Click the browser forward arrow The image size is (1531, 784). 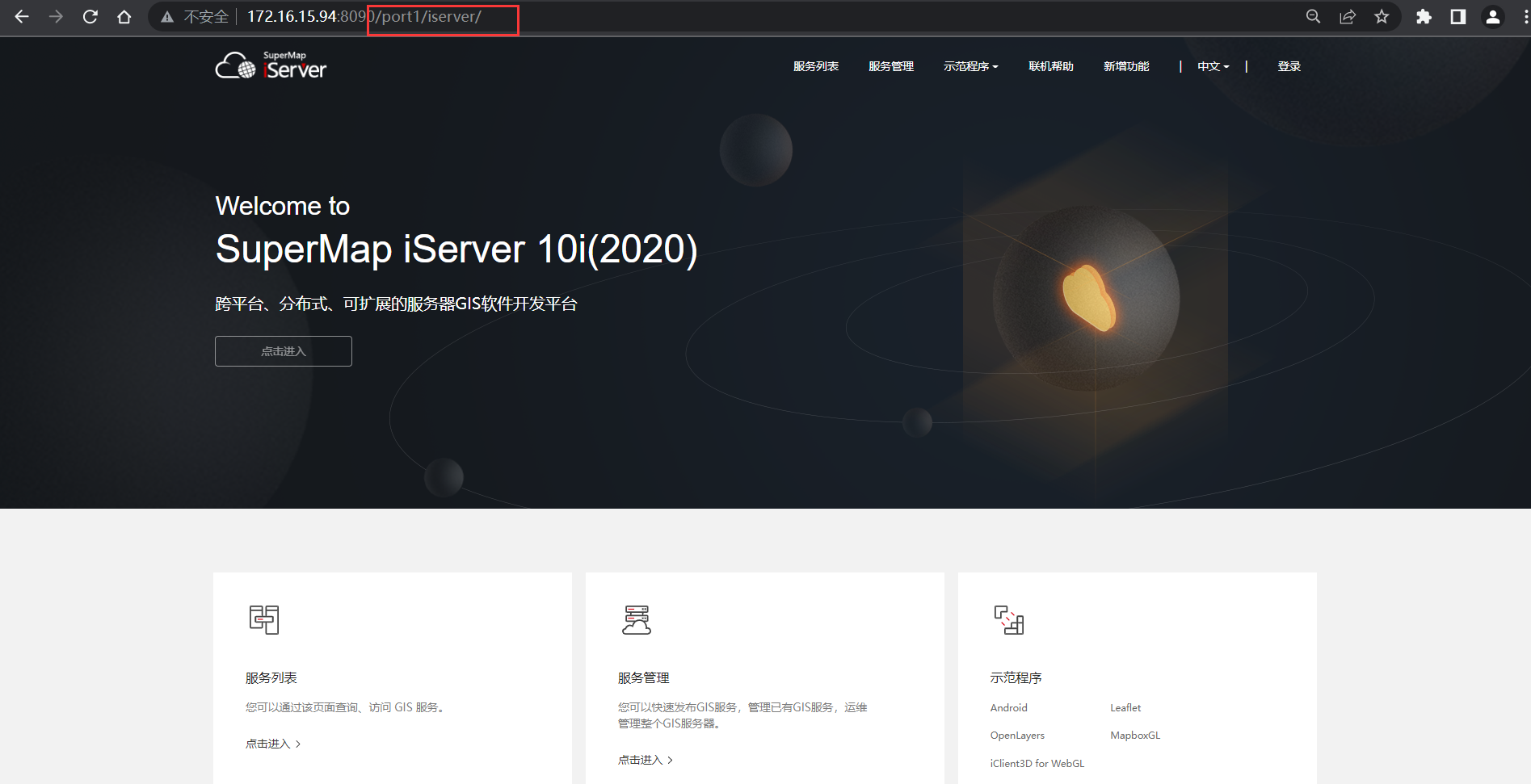tap(56, 17)
